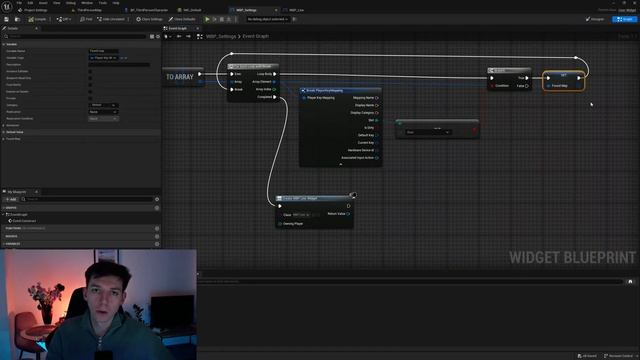Viewport: 640px width, 360px height.
Task: Expand the Default Value section
Action: (x=4, y=132)
